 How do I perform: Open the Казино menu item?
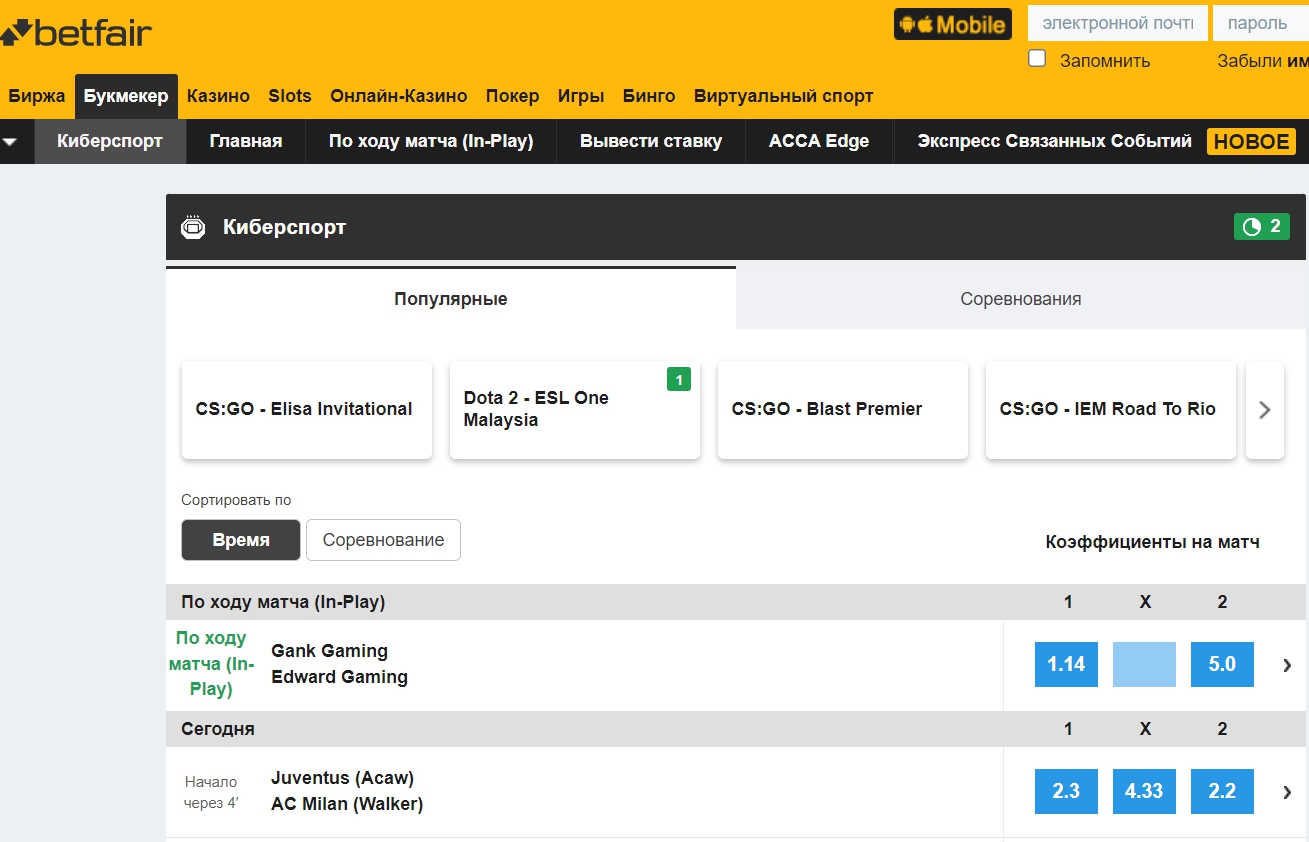click(218, 96)
